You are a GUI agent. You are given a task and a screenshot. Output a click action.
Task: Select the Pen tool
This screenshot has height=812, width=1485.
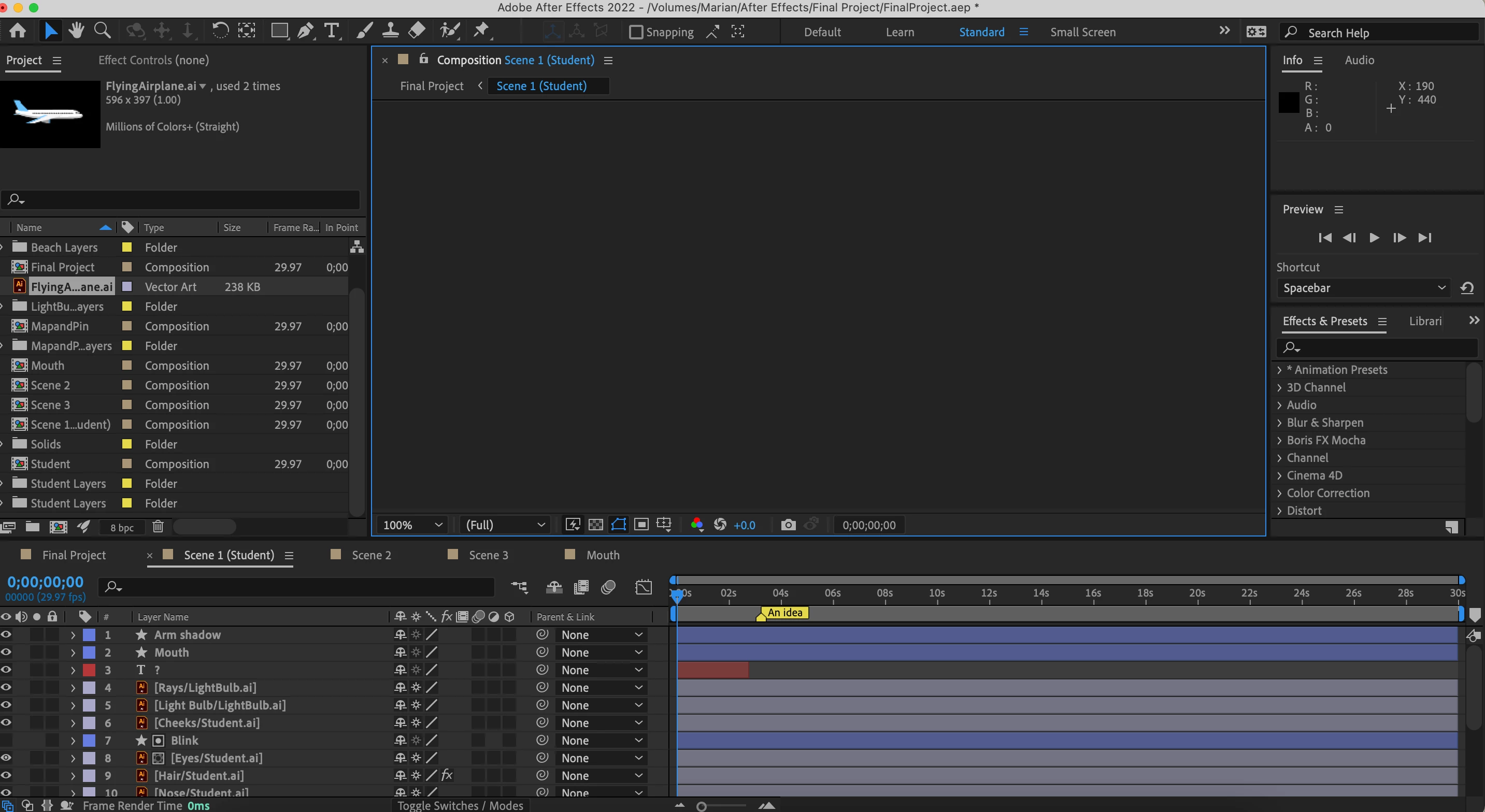[306, 31]
